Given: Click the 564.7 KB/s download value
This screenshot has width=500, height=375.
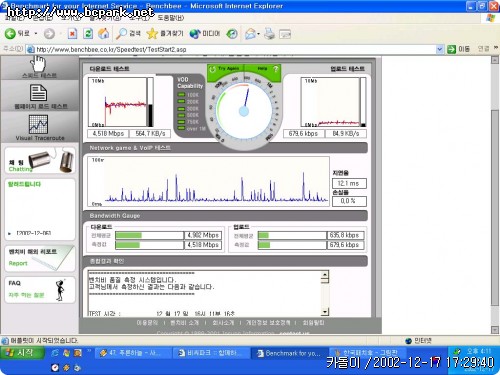Looking at the screenshot, I should [x=150, y=134].
